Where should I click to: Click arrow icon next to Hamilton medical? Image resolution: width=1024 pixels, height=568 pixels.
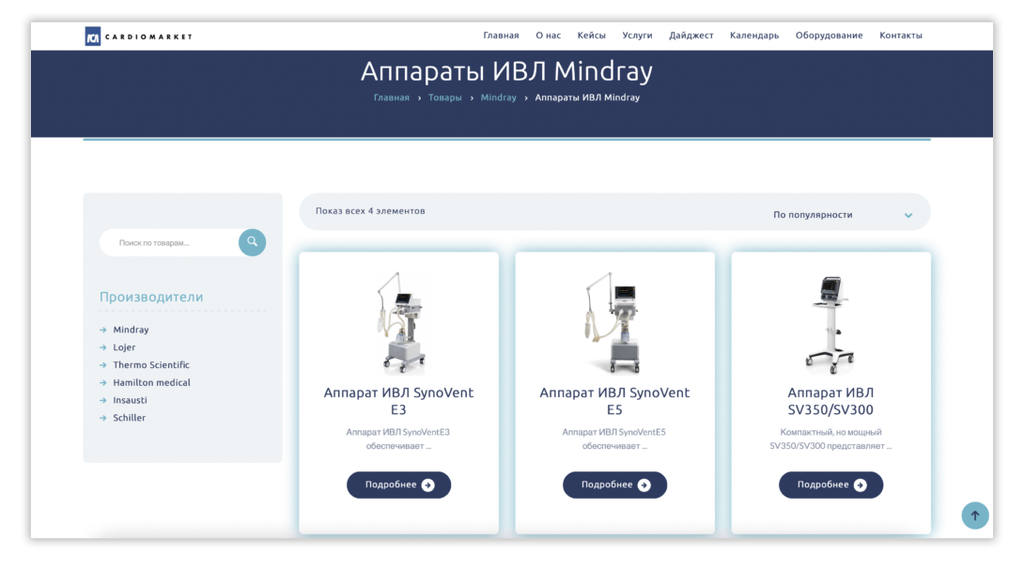tap(103, 383)
